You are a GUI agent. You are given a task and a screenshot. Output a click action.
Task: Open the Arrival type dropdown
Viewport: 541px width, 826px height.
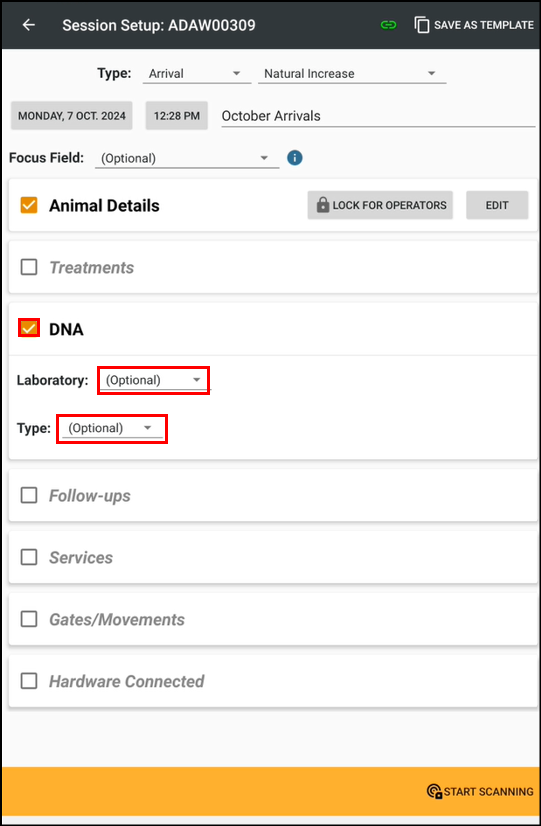tap(196, 74)
